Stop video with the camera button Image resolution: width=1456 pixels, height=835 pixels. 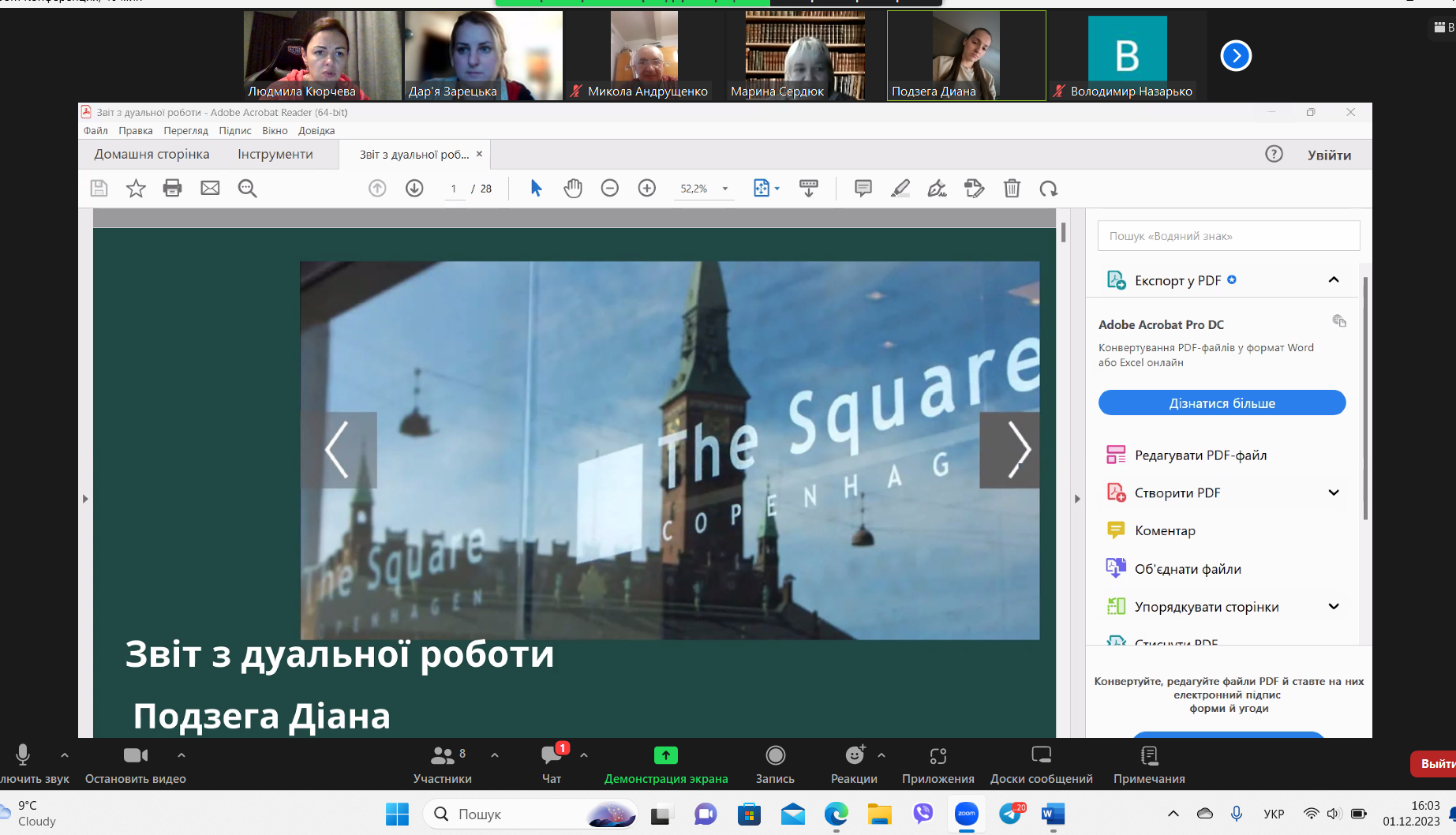coord(135,756)
